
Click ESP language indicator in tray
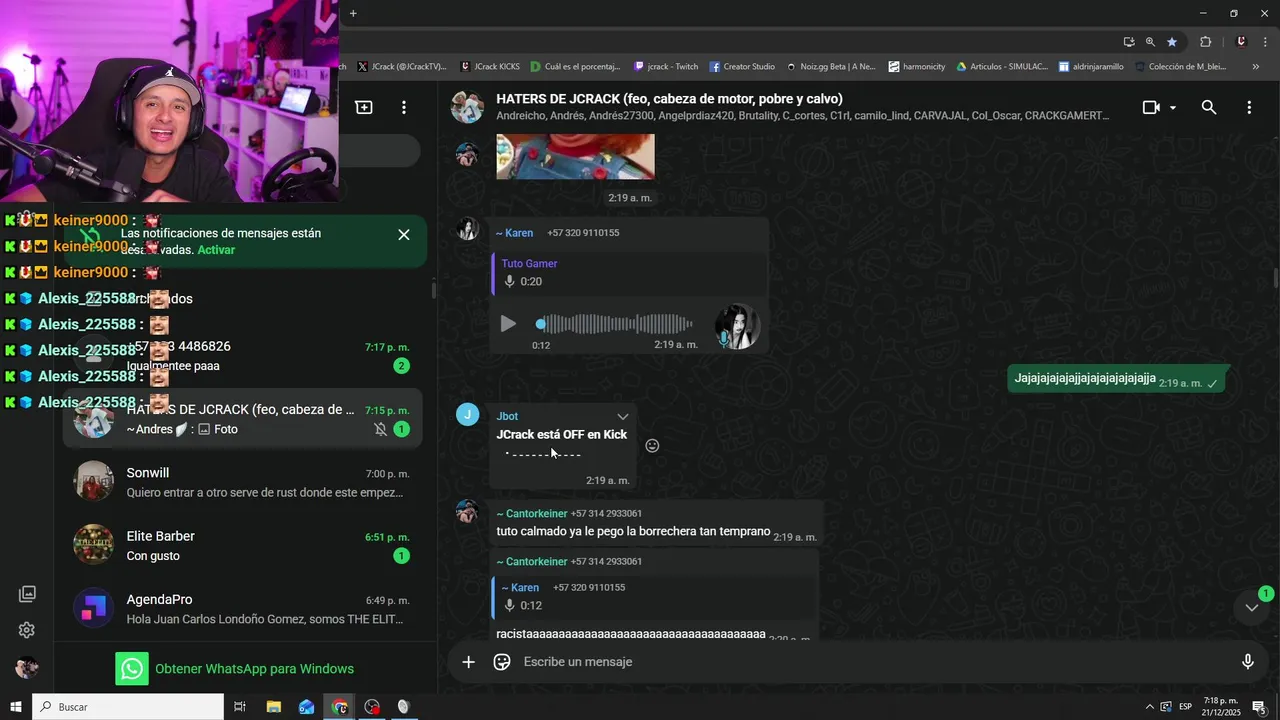(x=1185, y=707)
